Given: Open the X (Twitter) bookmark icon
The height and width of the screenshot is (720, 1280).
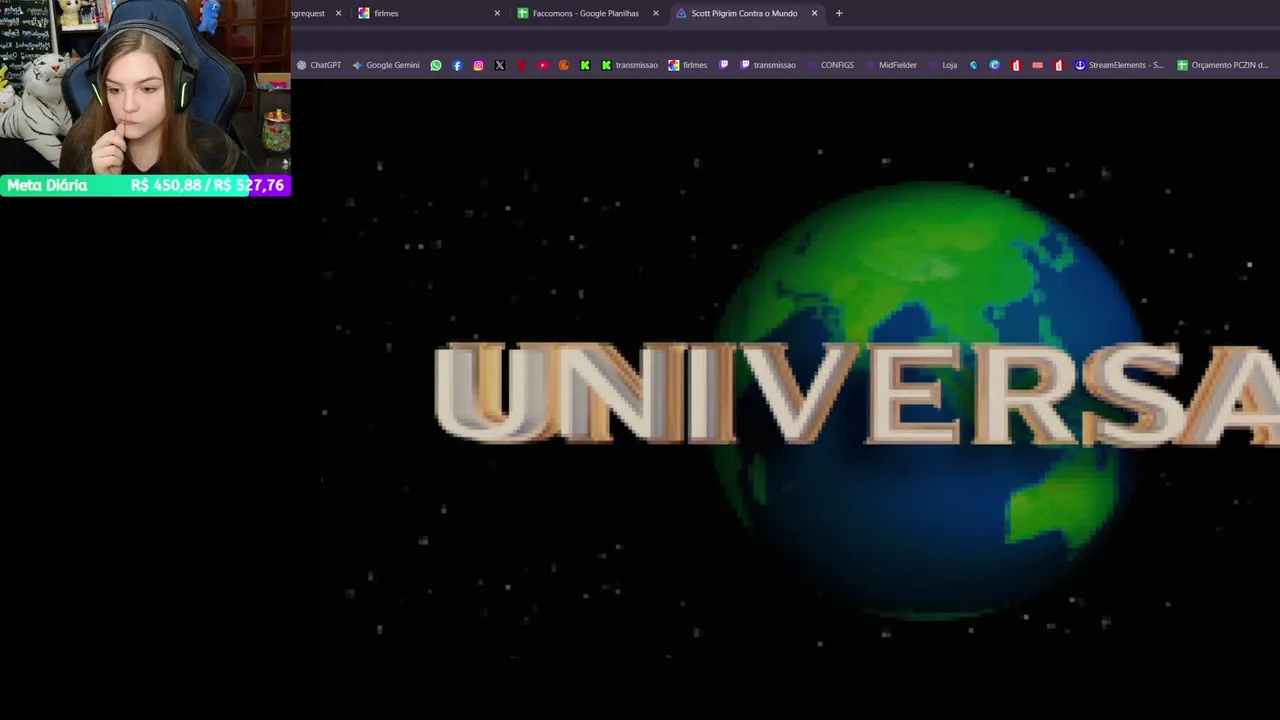Looking at the screenshot, I should tap(500, 65).
